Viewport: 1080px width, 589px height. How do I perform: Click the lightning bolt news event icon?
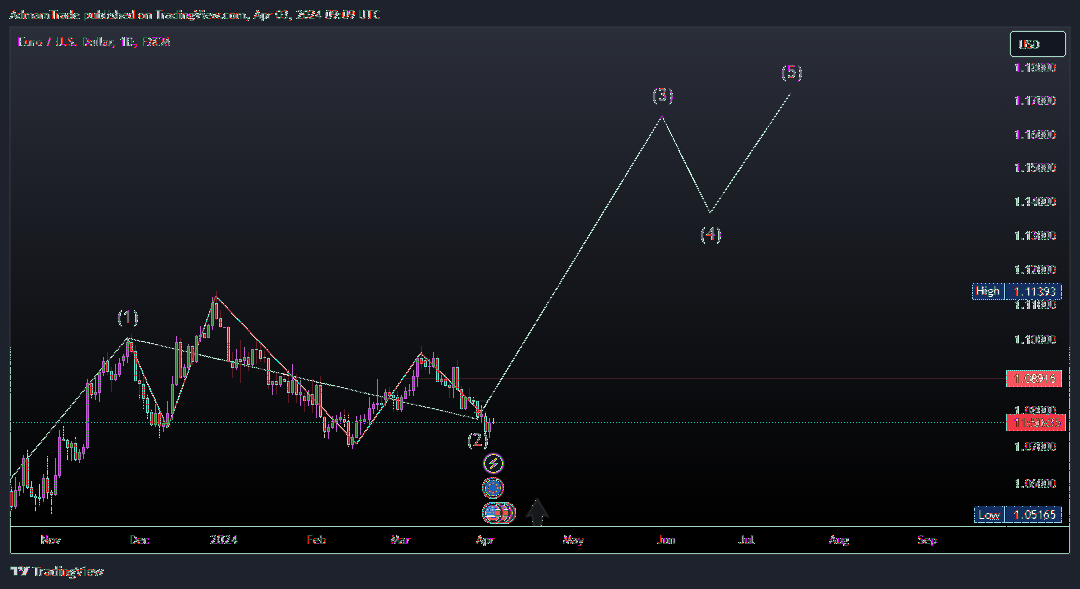493,463
